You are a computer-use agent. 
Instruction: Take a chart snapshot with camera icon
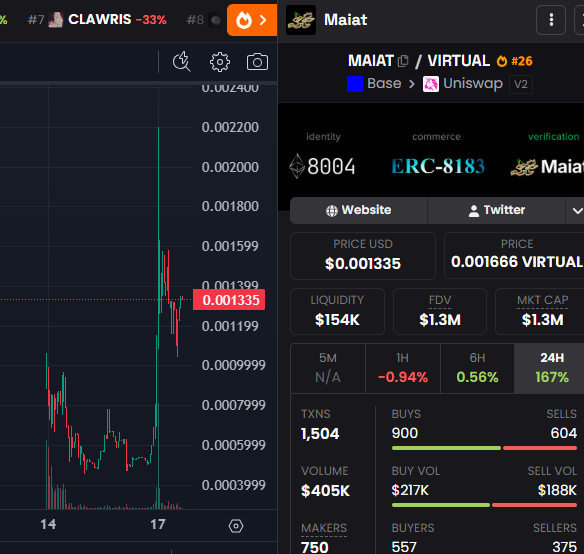[x=257, y=62]
